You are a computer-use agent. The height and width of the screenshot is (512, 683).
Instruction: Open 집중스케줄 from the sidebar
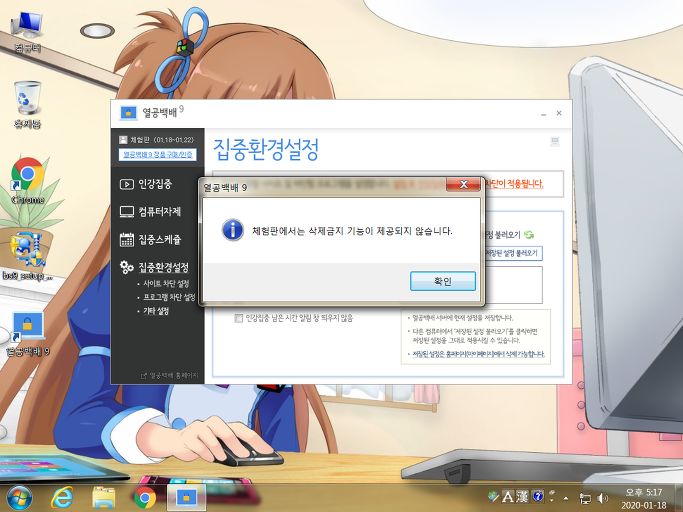159,239
